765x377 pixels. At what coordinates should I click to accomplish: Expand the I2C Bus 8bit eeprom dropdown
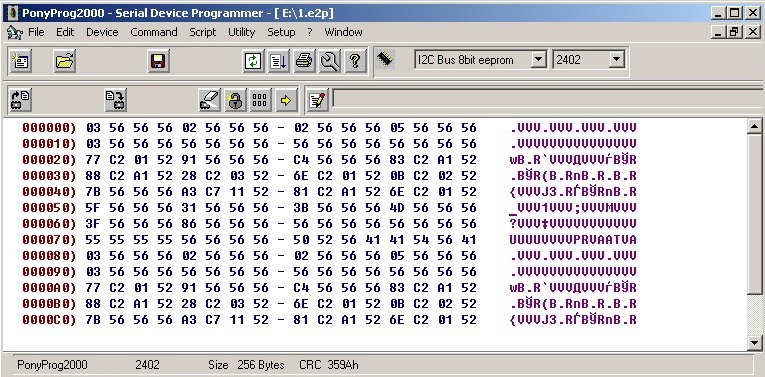coord(538,60)
